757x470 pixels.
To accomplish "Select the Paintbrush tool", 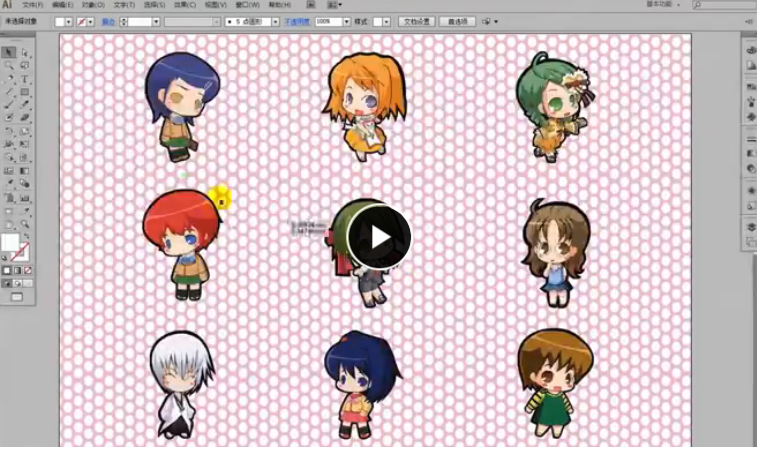I will (9, 104).
